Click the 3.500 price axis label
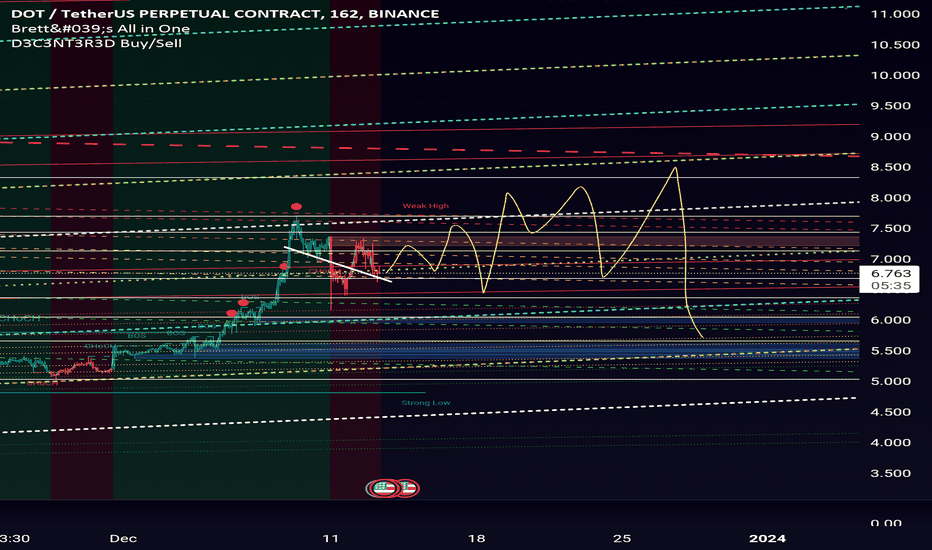Viewport: 932px width, 550px height. pyautogui.click(x=890, y=473)
